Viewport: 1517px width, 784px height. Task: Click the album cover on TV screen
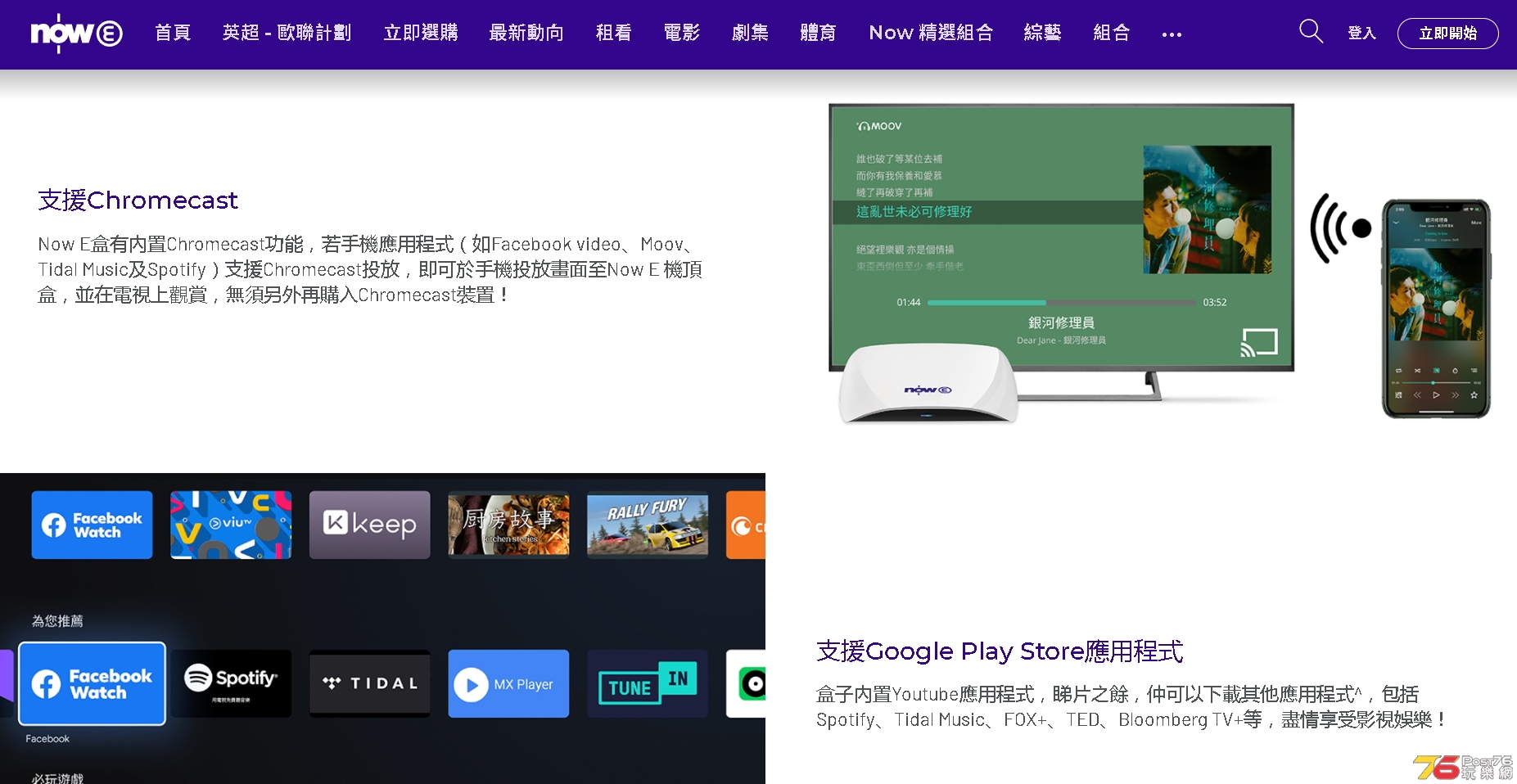coord(1207,210)
